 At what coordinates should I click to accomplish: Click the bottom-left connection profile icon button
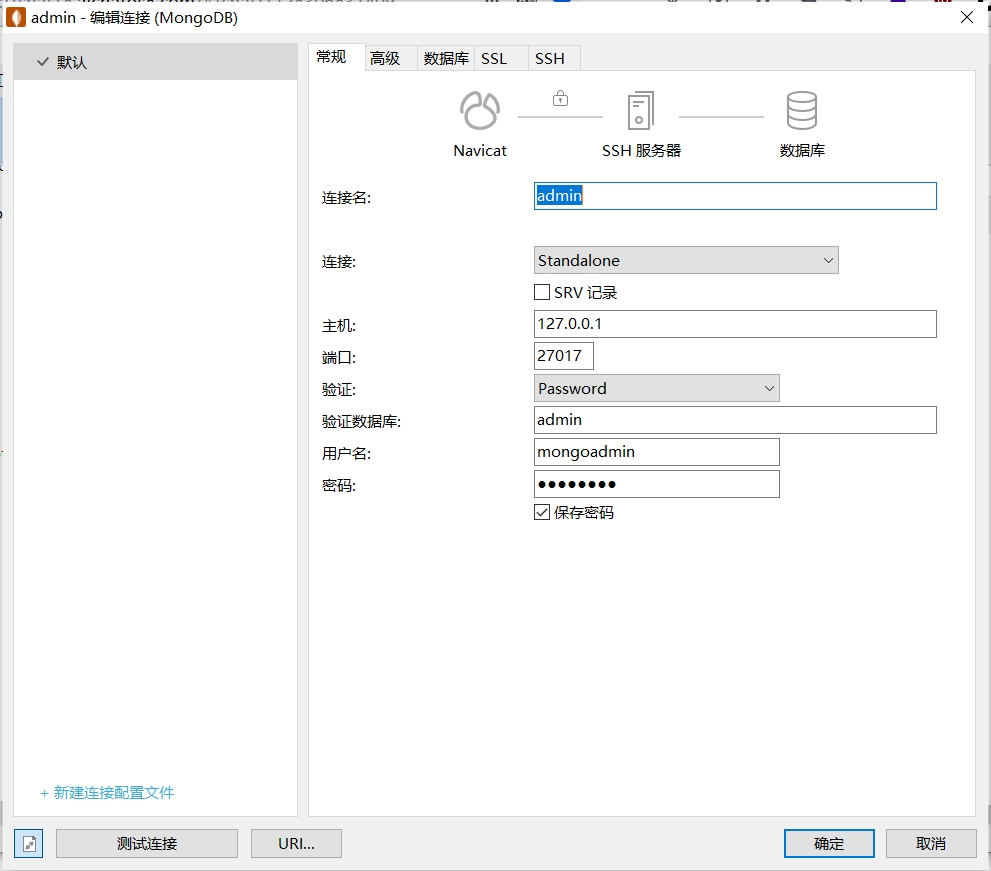click(x=28, y=843)
